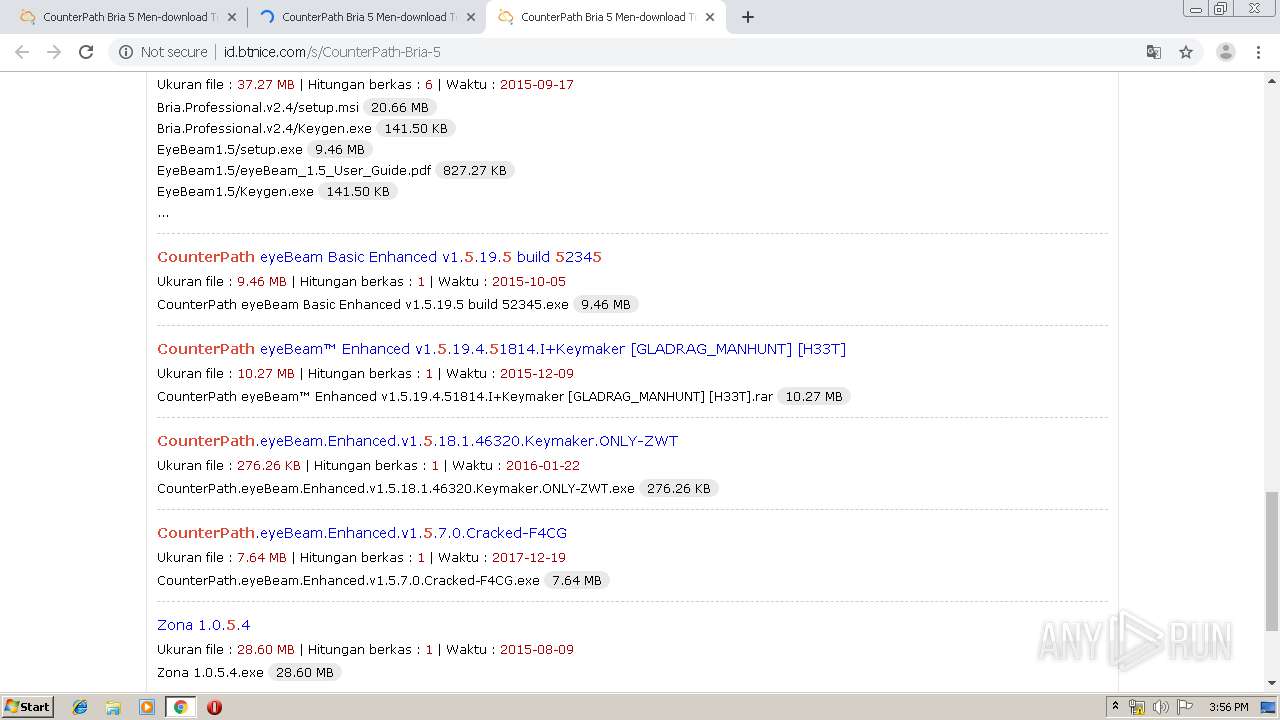Open Windows Media Player taskbar icon
Viewport: 1280px width, 720px height.
point(147,707)
